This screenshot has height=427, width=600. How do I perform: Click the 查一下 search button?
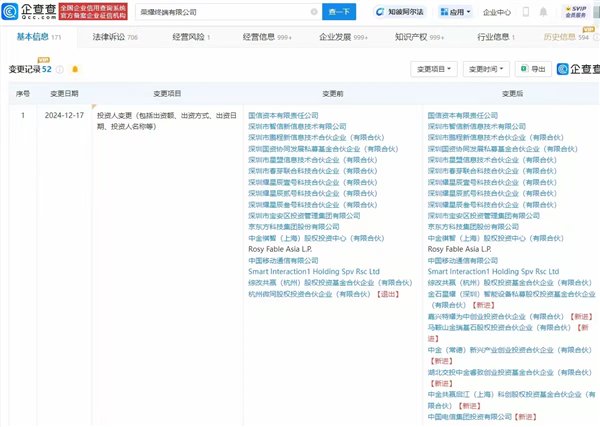(x=339, y=12)
